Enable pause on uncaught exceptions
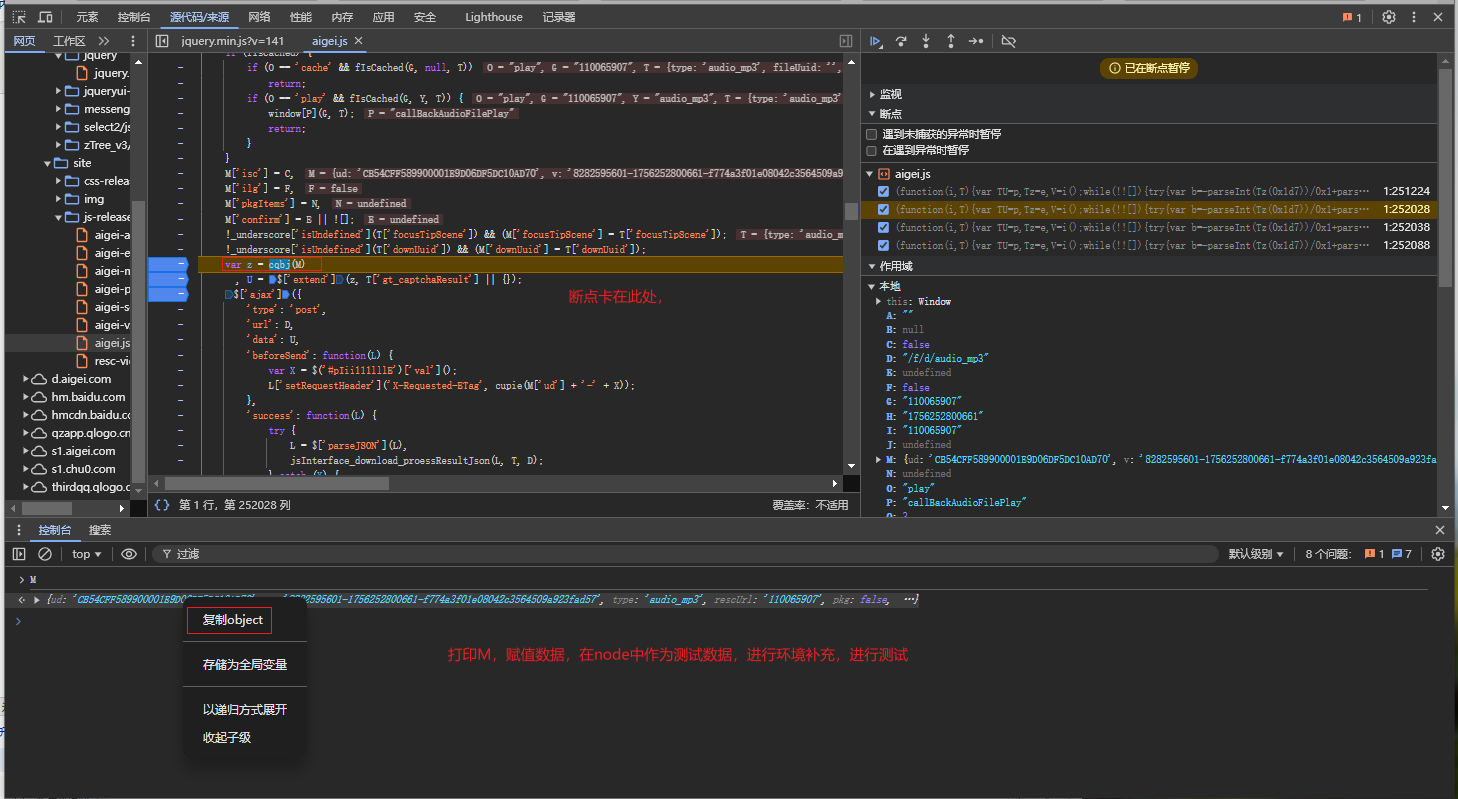The image size is (1458, 799). [x=872, y=134]
